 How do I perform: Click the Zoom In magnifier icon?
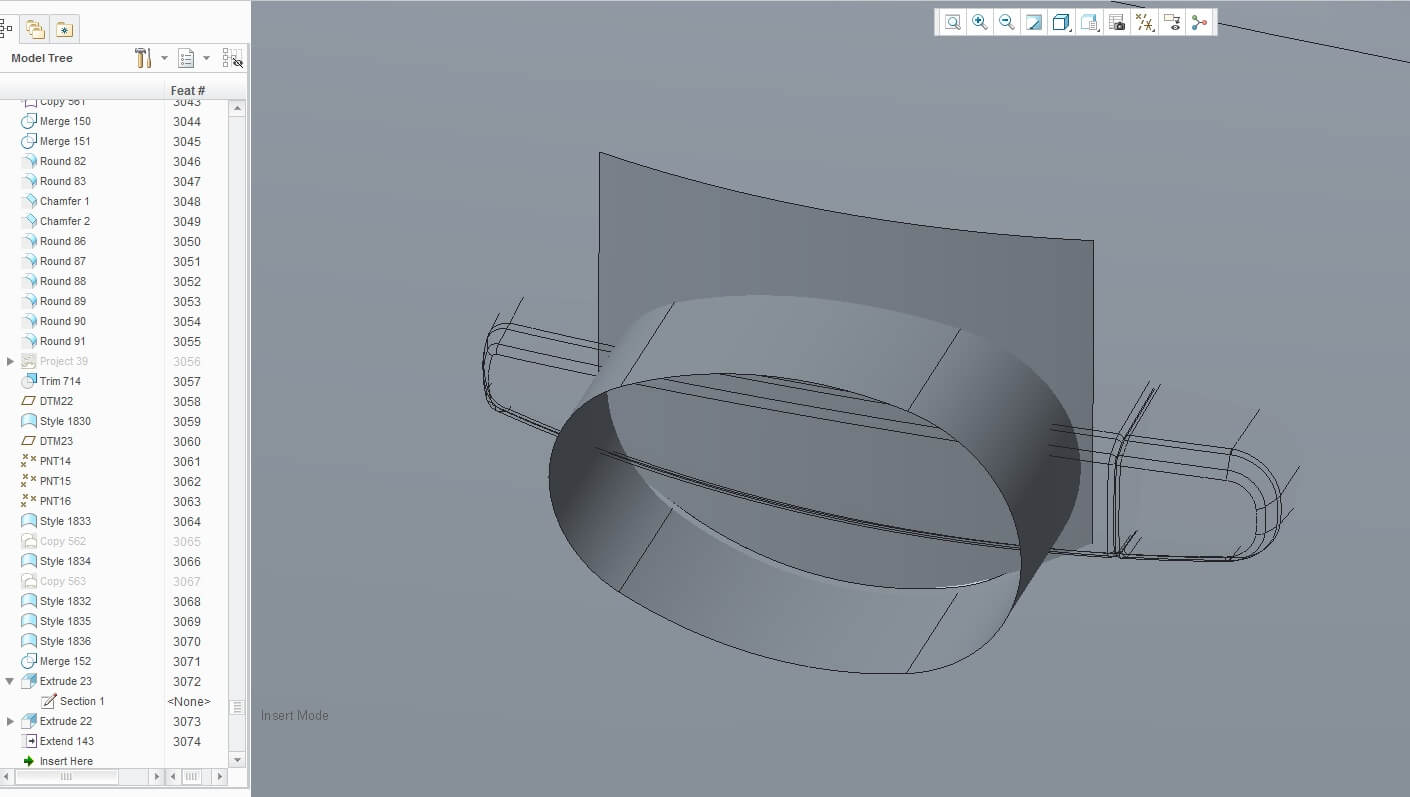[980, 22]
